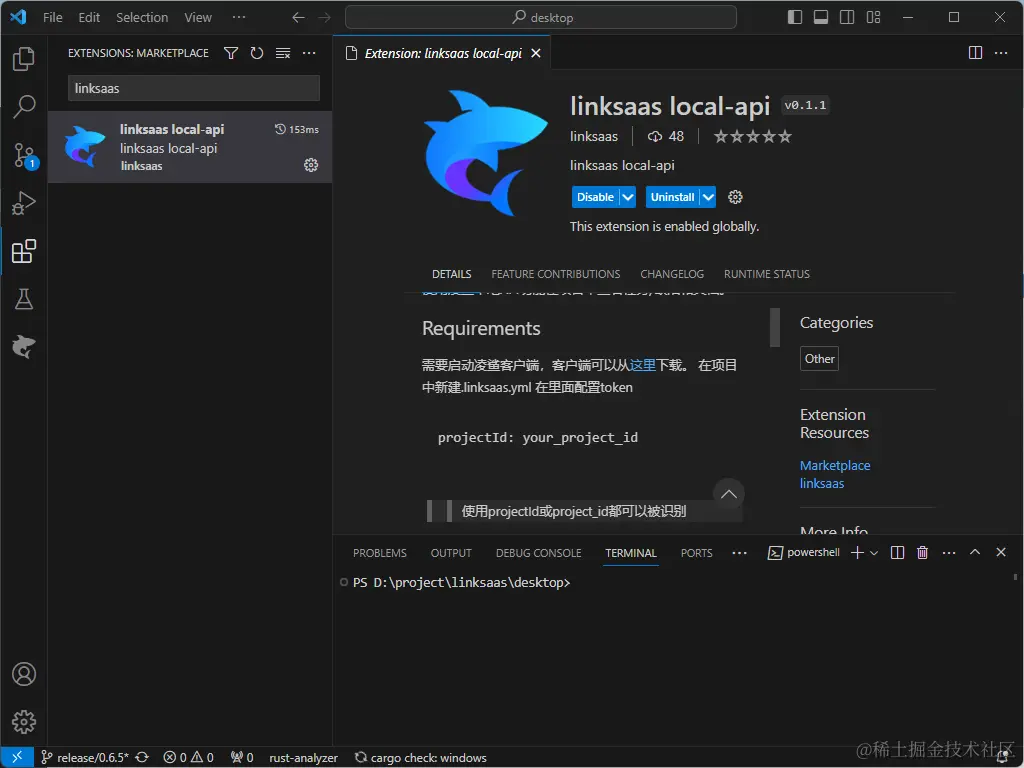Expand the Uninstall button dropdown arrow
Image resolution: width=1024 pixels, height=768 pixels.
[x=708, y=197]
